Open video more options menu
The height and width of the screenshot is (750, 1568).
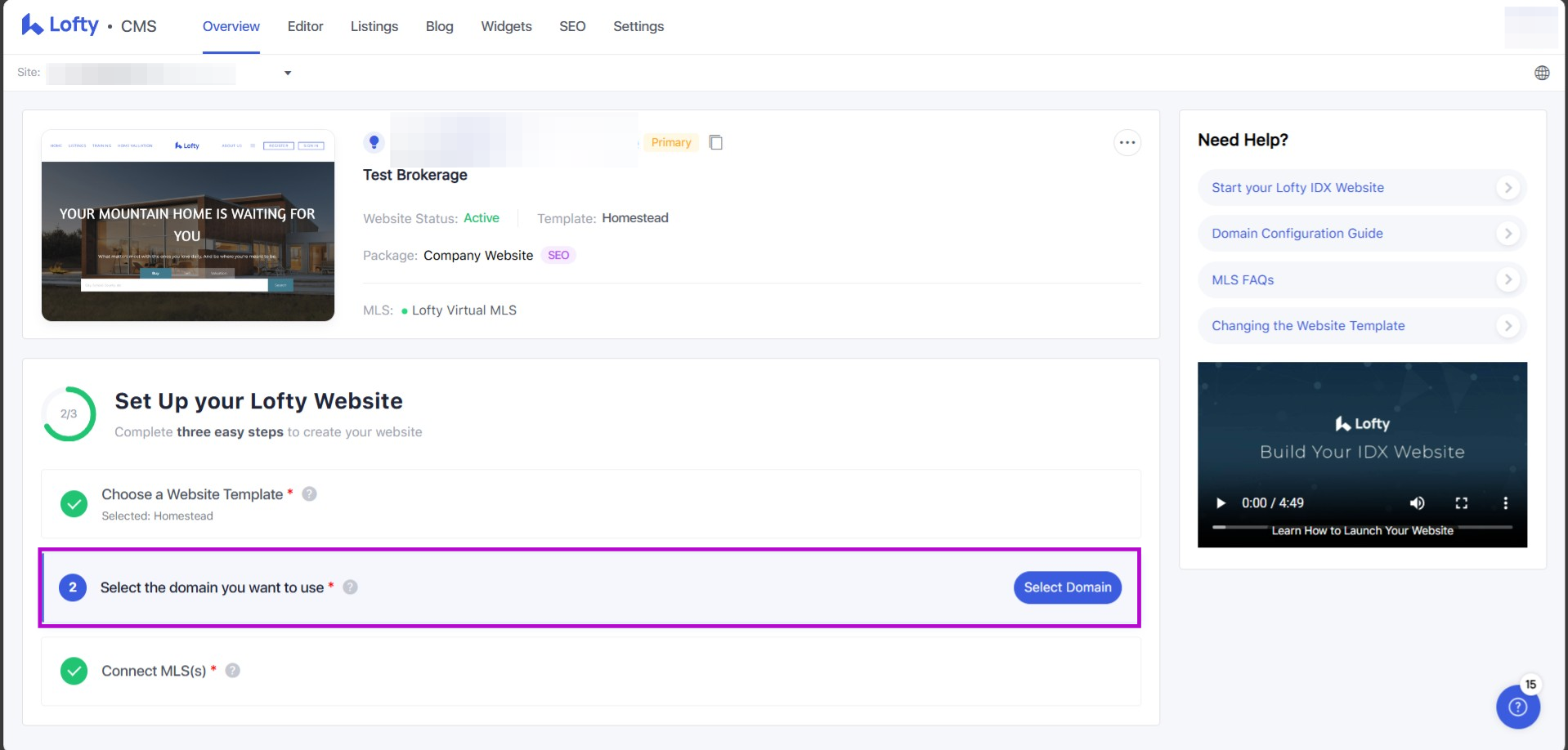[x=1505, y=503]
